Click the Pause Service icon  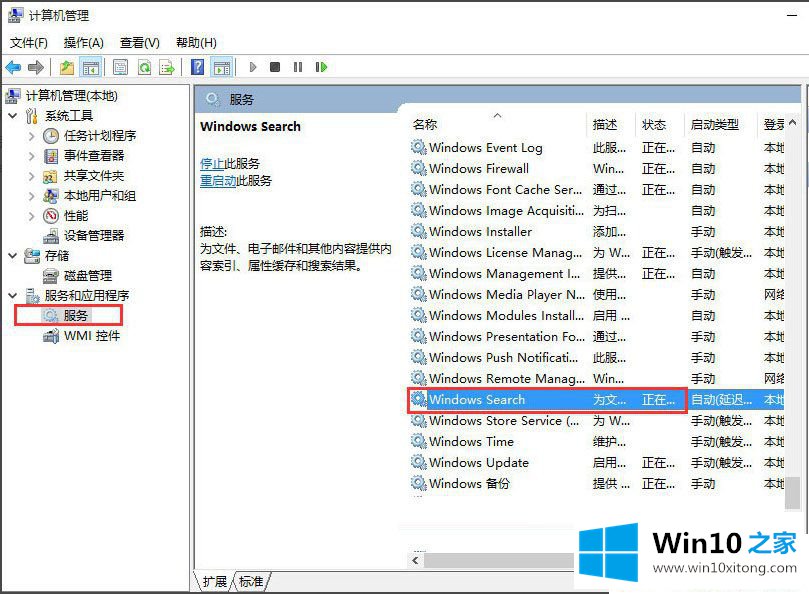coord(298,67)
